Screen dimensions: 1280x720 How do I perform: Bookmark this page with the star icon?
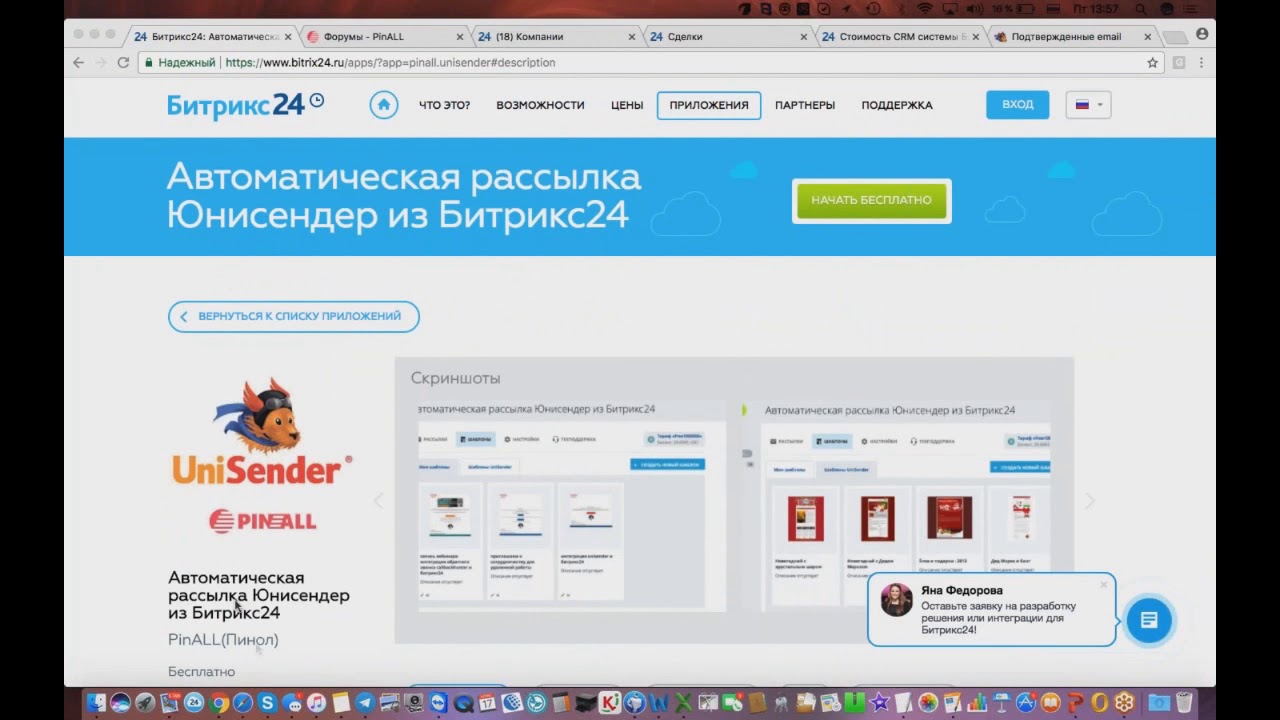[x=1152, y=62]
